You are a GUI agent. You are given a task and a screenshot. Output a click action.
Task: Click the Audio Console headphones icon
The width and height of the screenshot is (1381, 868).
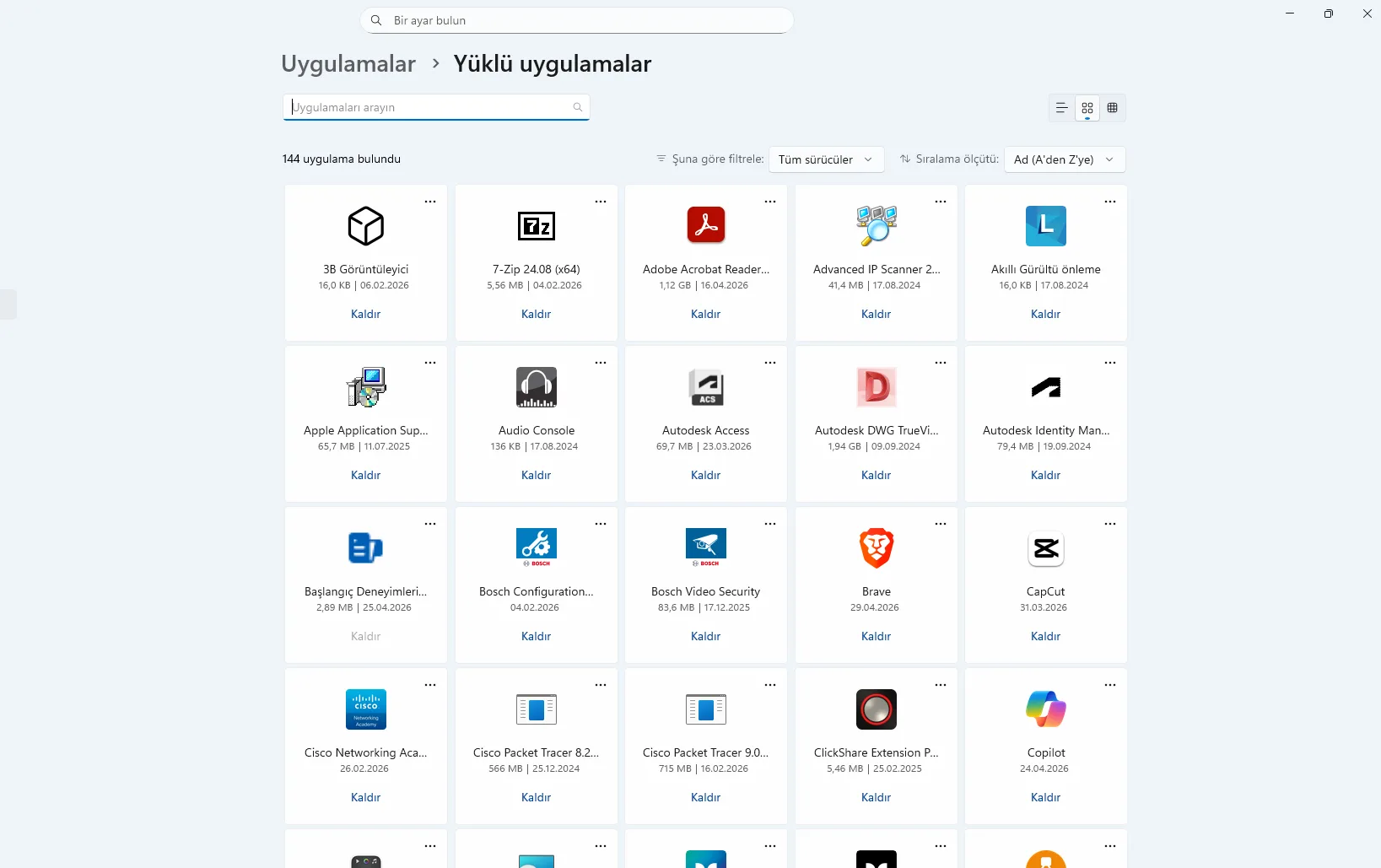[x=536, y=387]
